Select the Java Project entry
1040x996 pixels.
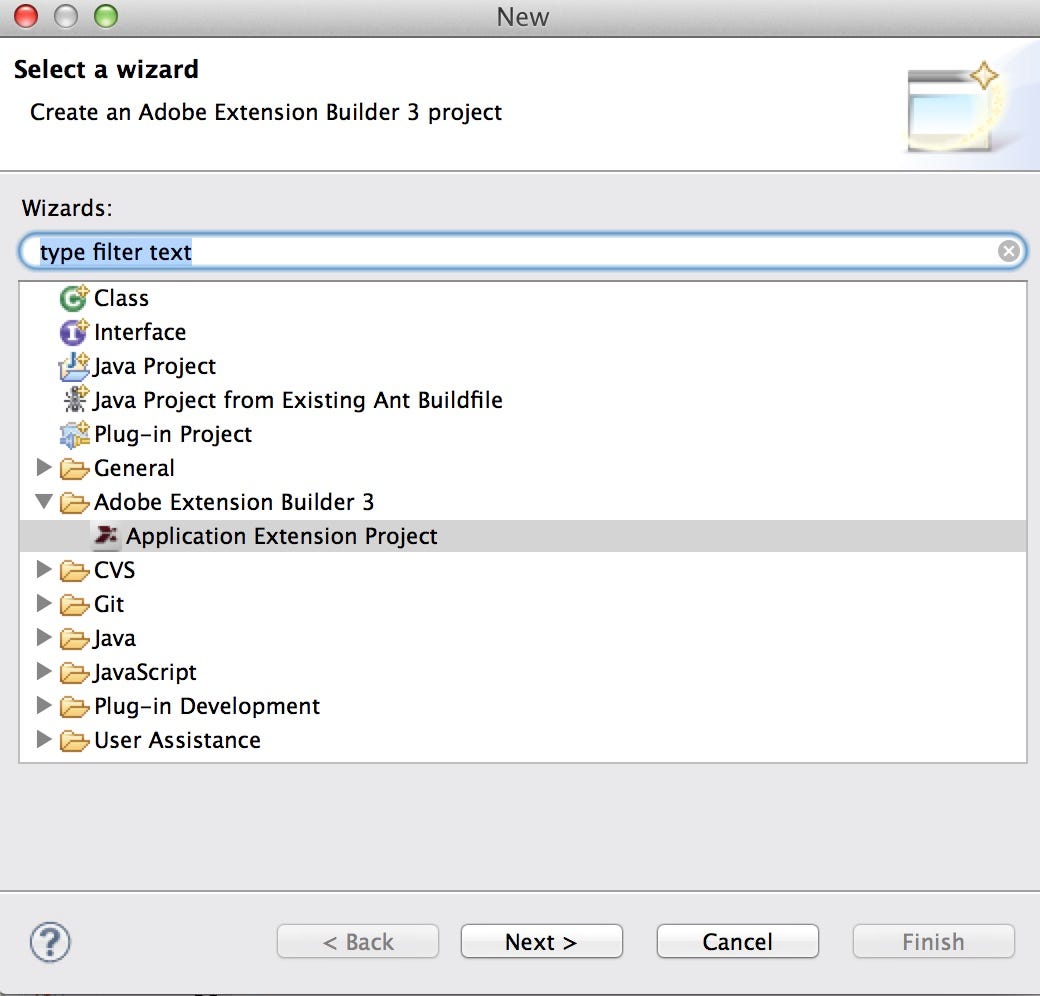click(155, 367)
